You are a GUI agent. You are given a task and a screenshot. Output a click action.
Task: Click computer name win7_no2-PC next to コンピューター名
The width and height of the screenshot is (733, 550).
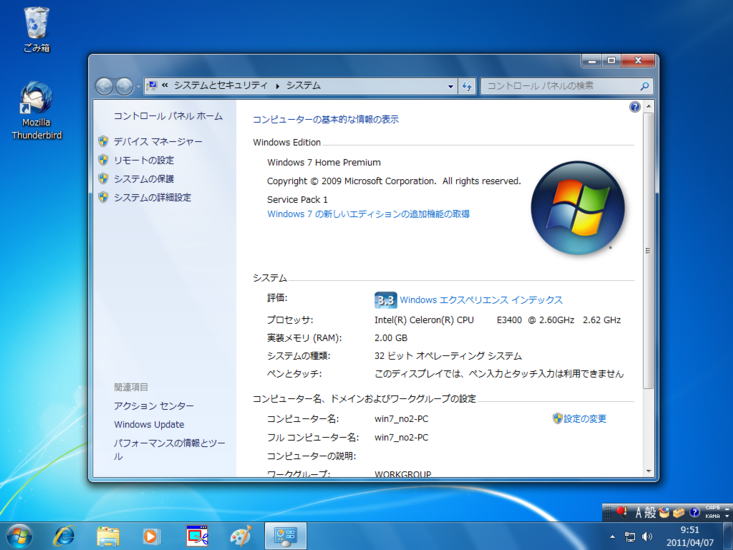tap(401, 419)
